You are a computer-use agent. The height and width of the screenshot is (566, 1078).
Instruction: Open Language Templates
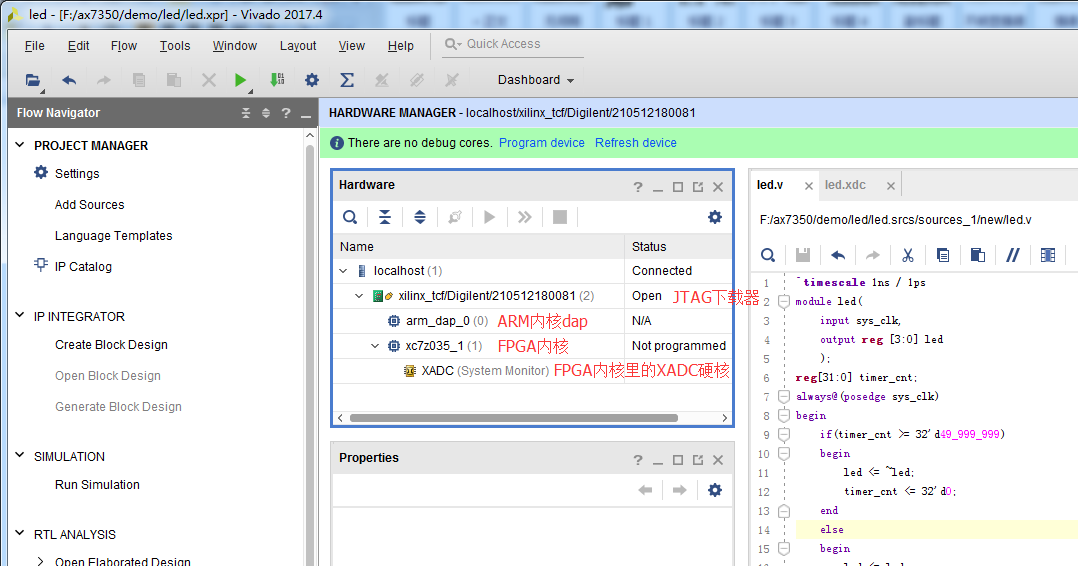tap(113, 235)
